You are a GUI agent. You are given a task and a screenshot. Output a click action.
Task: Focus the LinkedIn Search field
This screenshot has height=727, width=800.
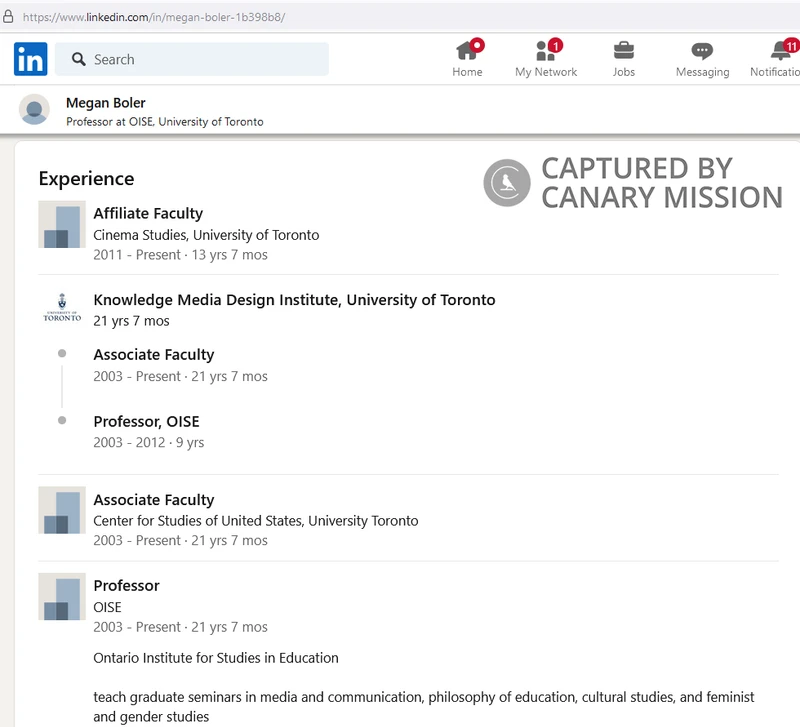(x=192, y=59)
